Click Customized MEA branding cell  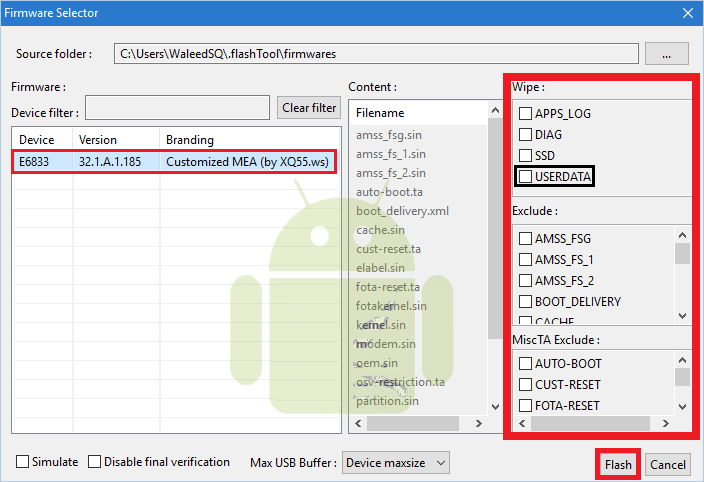pyautogui.click(x=247, y=162)
